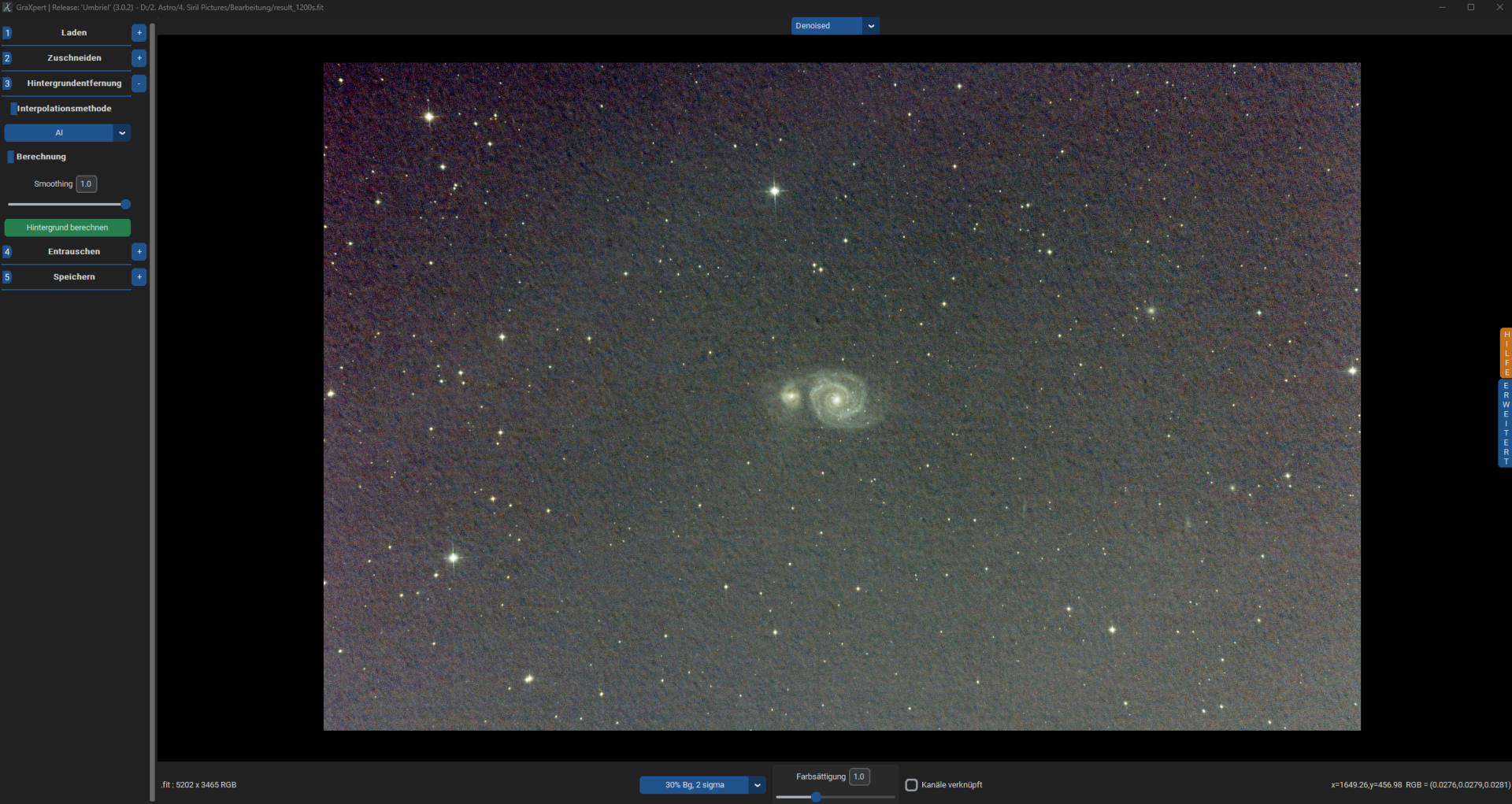Expand the Entrauschen section plus icon
Image resolution: width=1512 pixels, height=804 pixels.
click(139, 252)
